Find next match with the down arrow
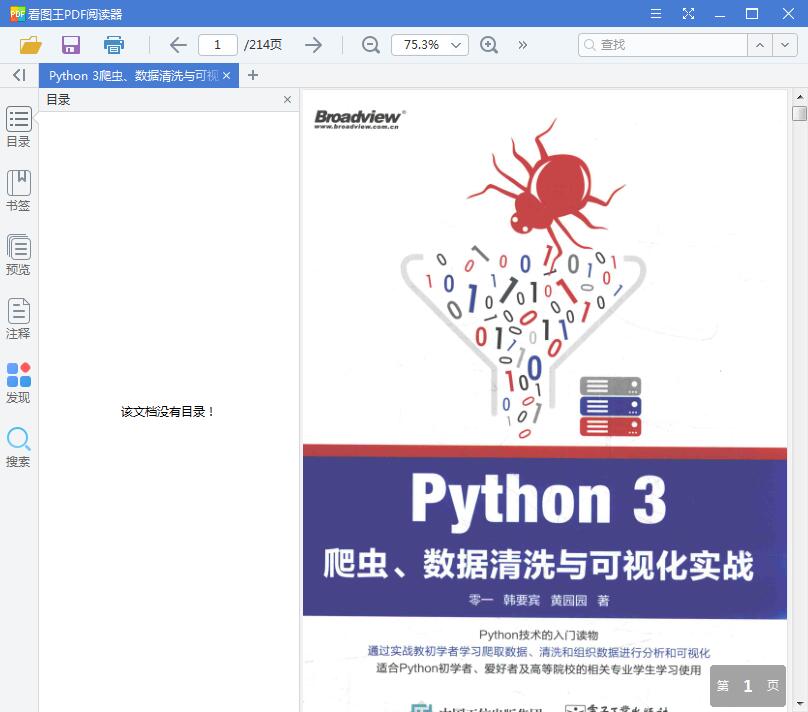808x712 pixels. point(784,45)
